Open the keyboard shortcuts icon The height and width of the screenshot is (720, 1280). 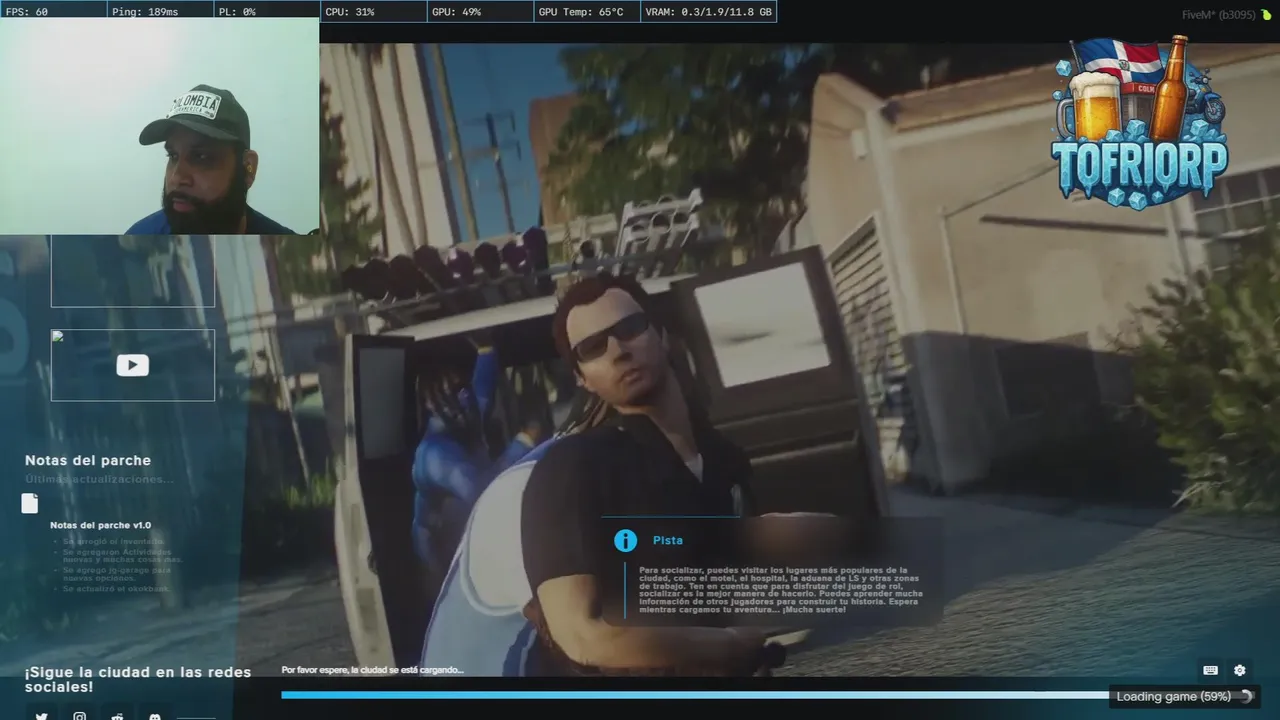pyautogui.click(x=1210, y=670)
